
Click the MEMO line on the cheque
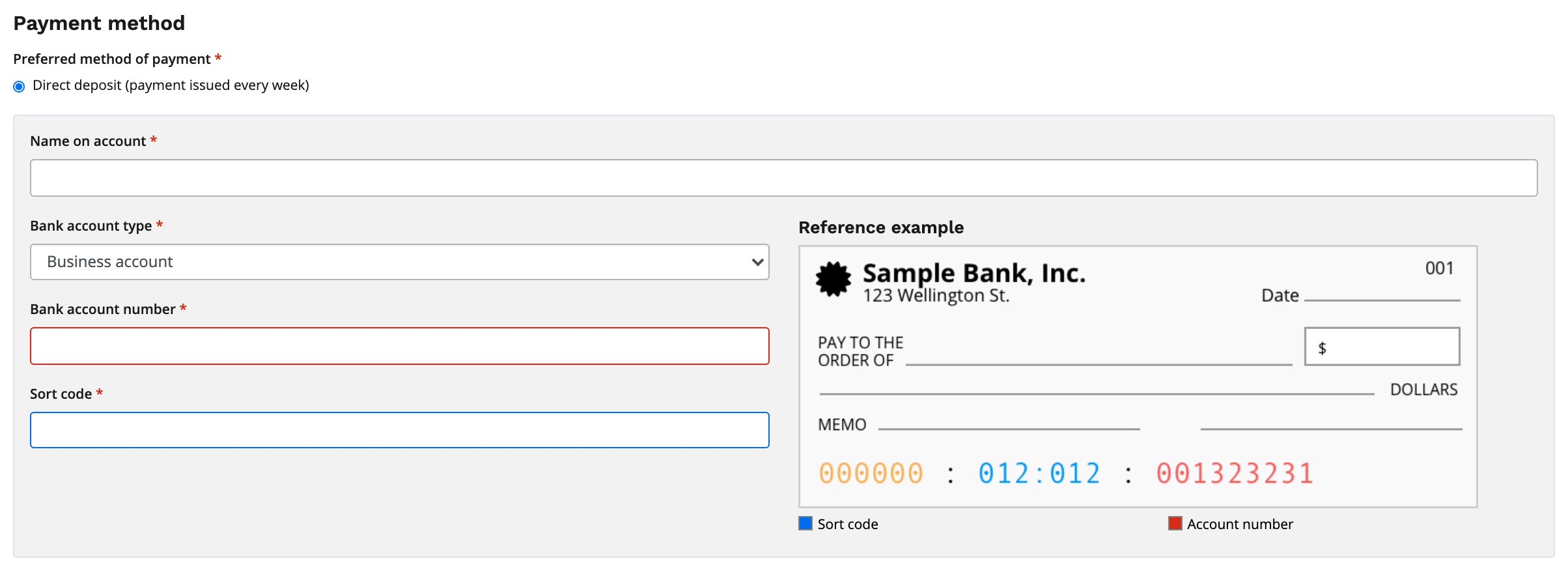coord(1009,426)
